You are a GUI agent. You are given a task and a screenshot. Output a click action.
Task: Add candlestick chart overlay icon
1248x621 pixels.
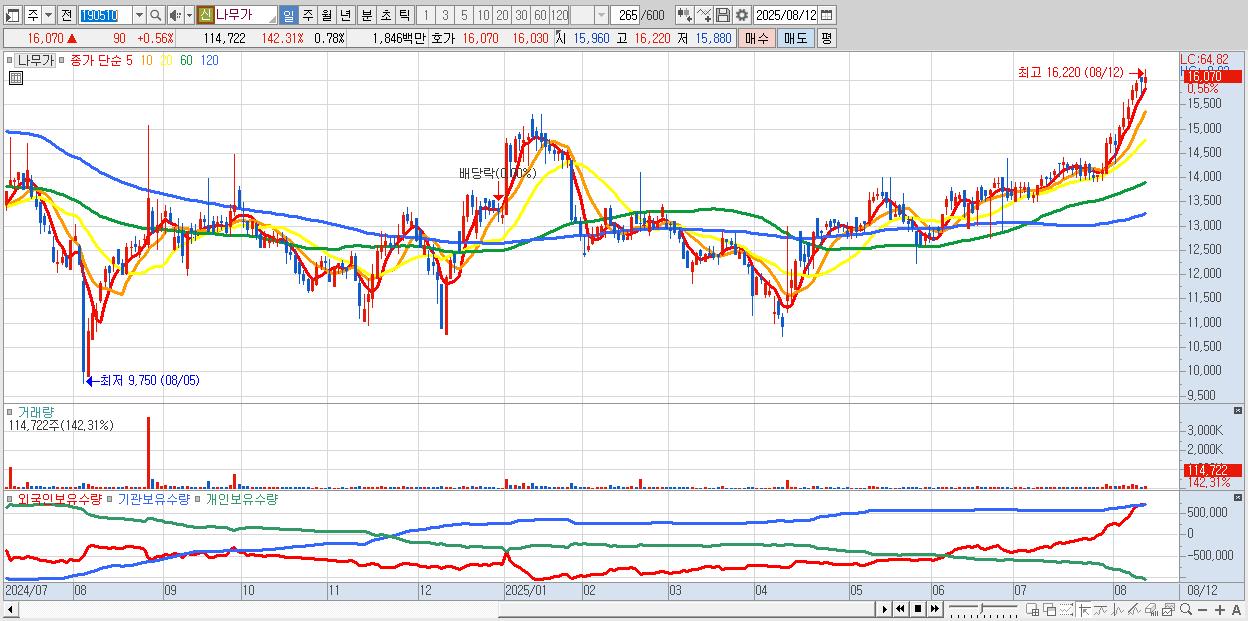[x=685, y=15]
